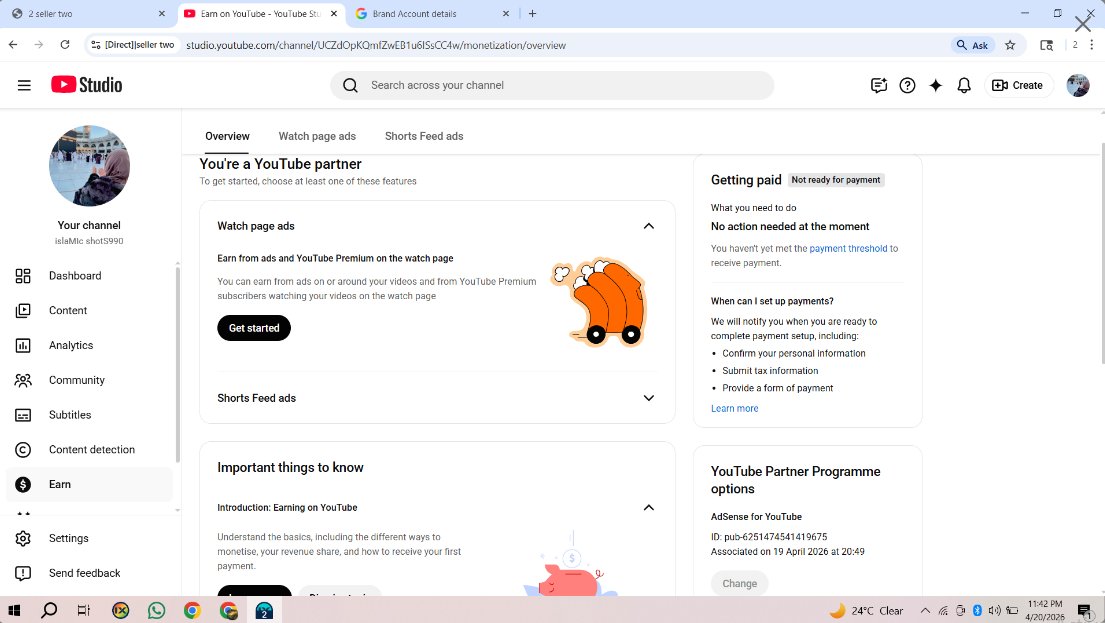The image size is (1105, 623).
Task: Open Community in the sidebar
Action: (89, 380)
